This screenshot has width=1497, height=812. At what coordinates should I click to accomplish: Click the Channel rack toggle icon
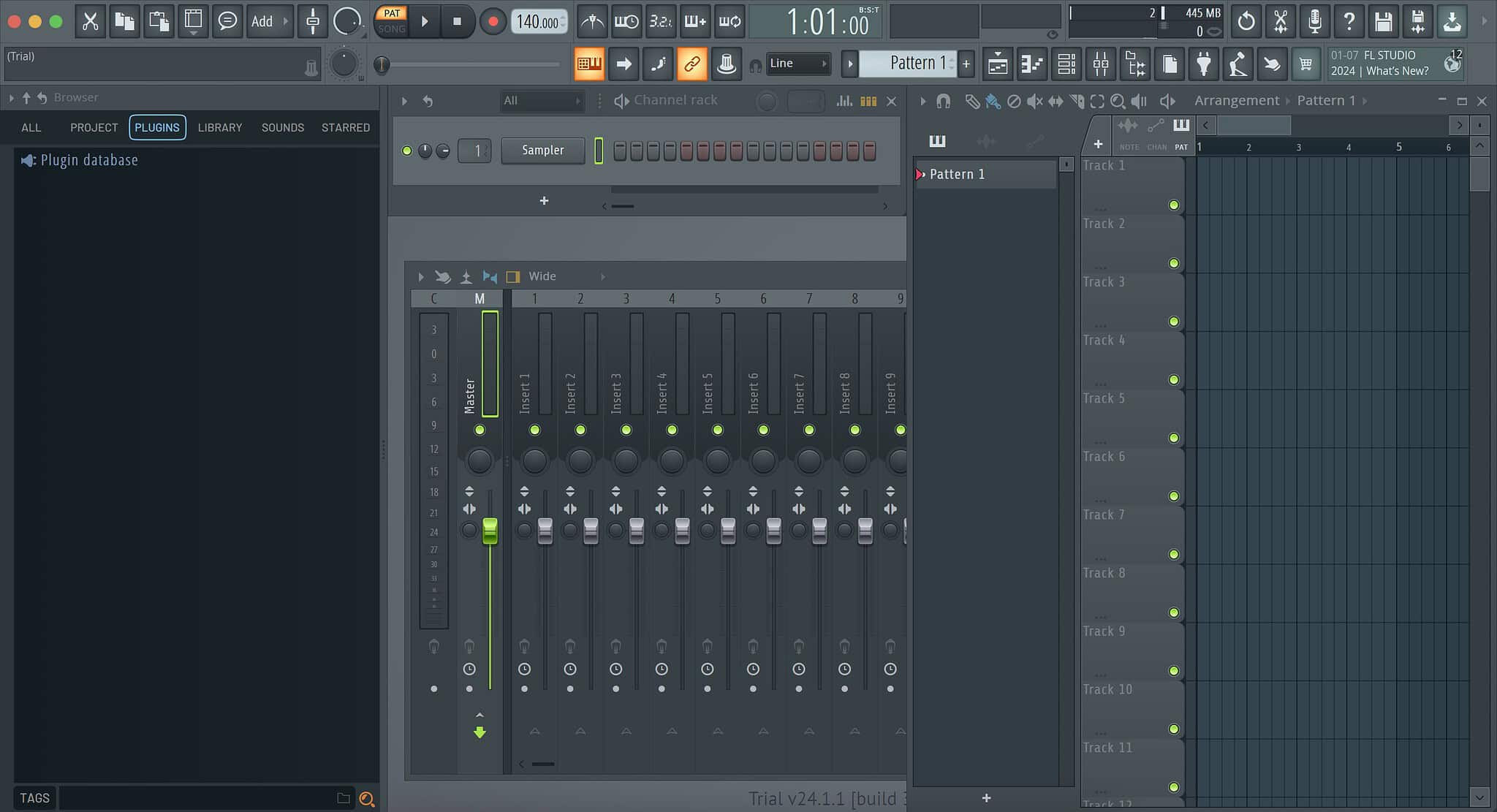pyautogui.click(x=1066, y=64)
